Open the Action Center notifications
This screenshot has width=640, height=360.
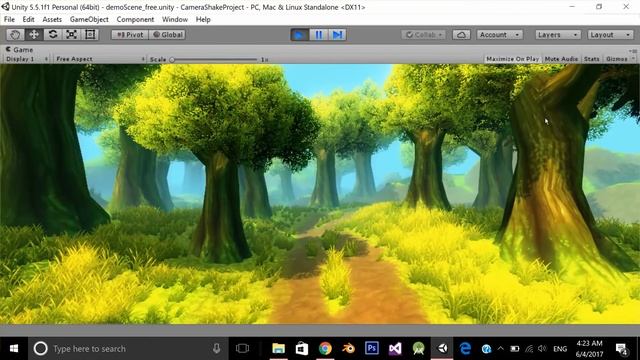[x=621, y=349]
